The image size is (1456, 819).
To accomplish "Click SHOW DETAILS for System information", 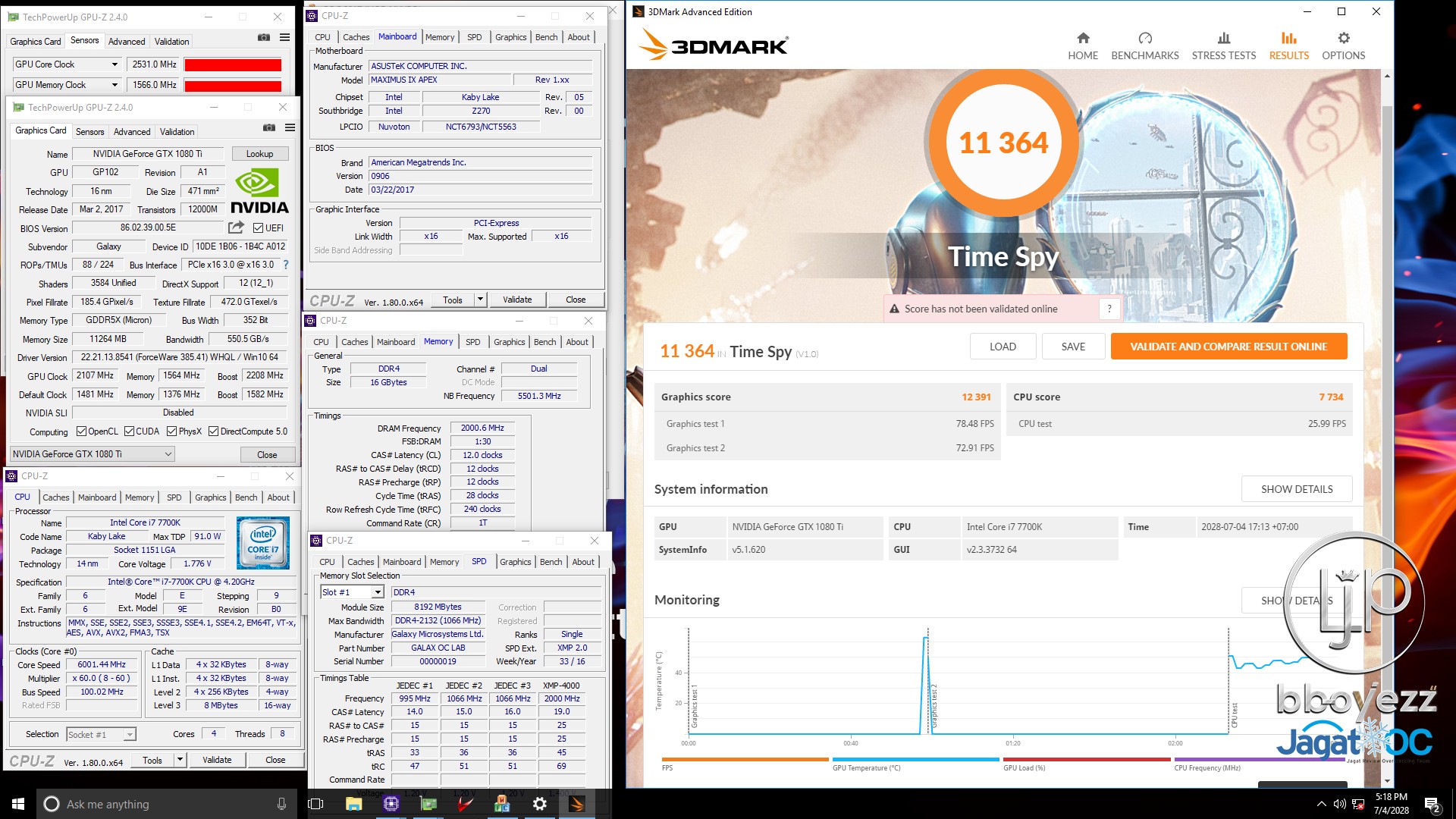I will point(1297,489).
